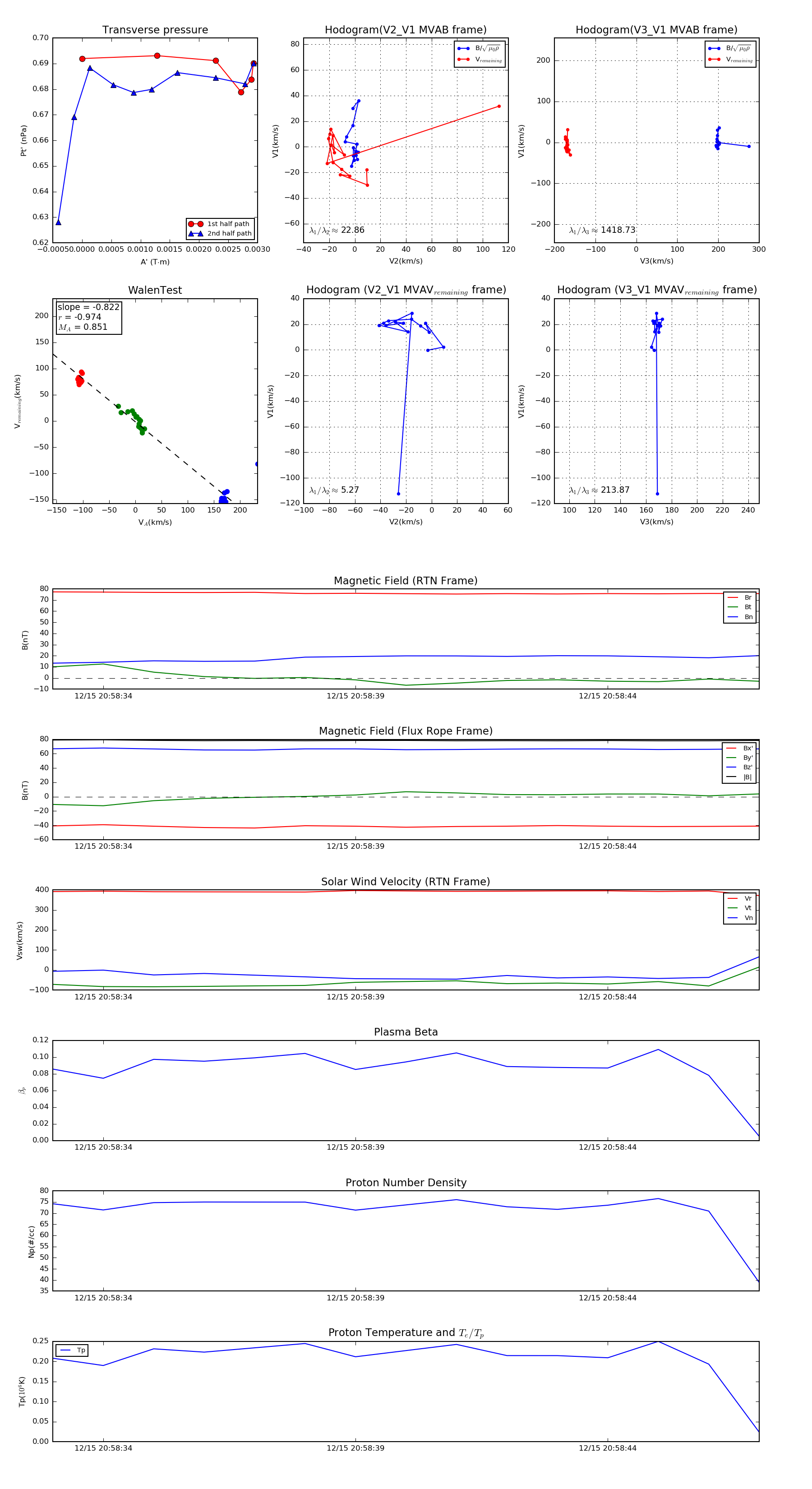
Task: Click the "βp" y-axis label
Action: (x=22, y=1090)
